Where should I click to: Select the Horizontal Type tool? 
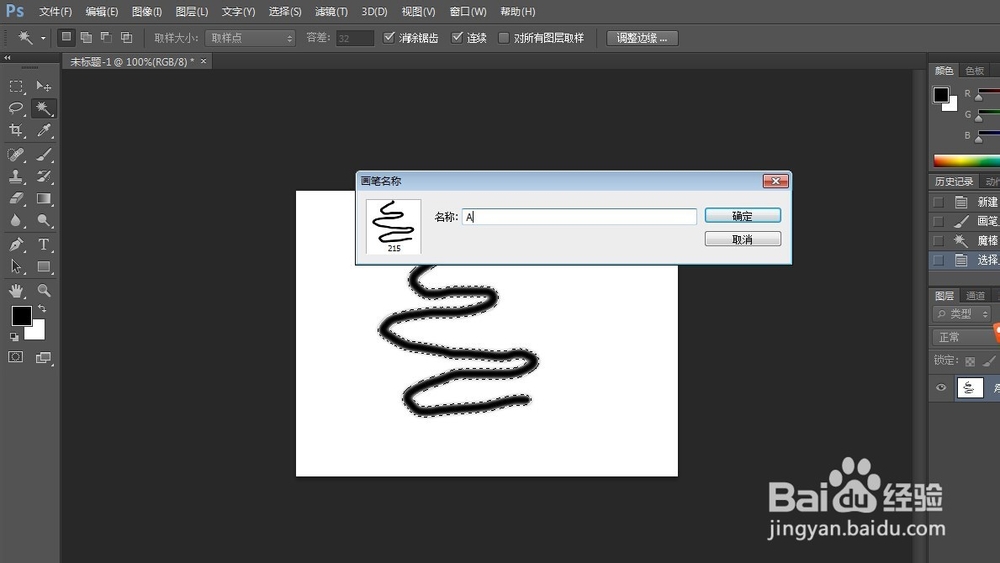click(43, 244)
